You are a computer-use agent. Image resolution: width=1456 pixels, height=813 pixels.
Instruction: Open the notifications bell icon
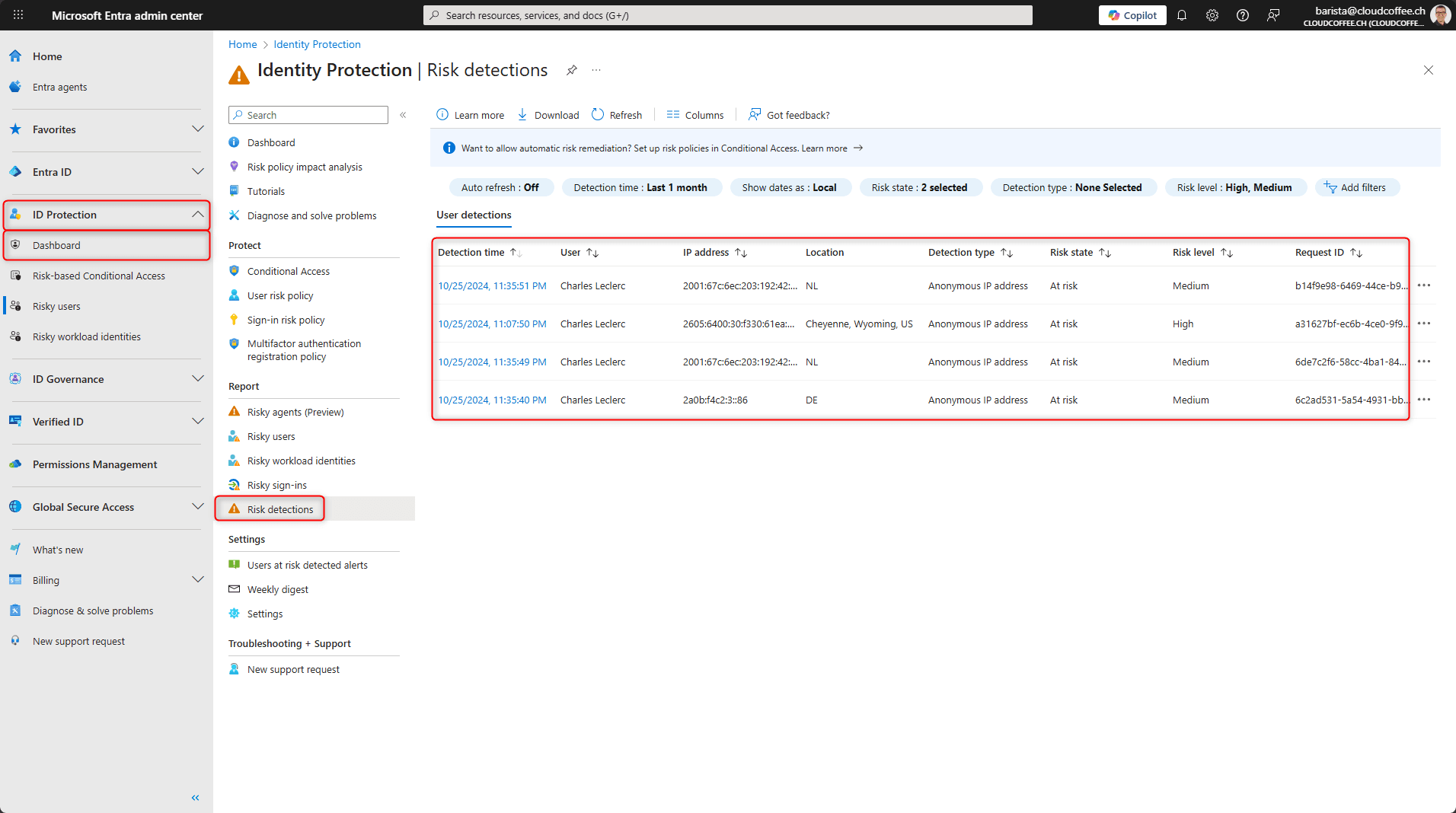click(1181, 14)
